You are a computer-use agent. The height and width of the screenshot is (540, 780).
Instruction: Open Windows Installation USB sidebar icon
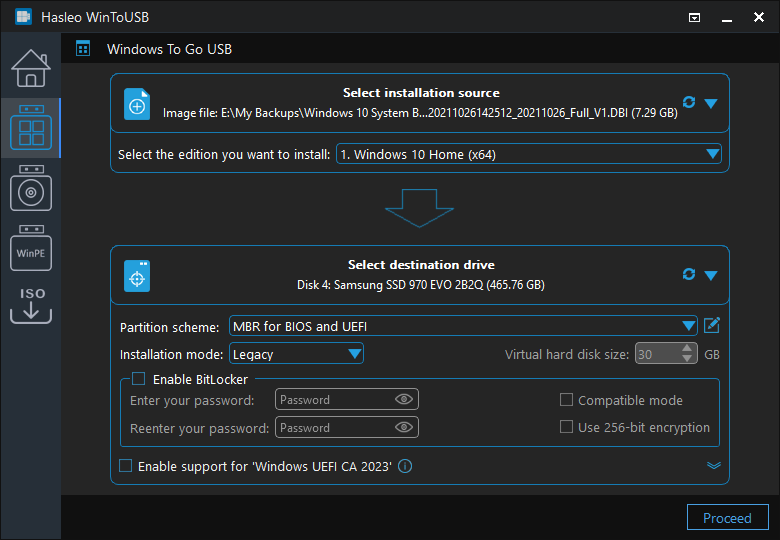point(31,188)
